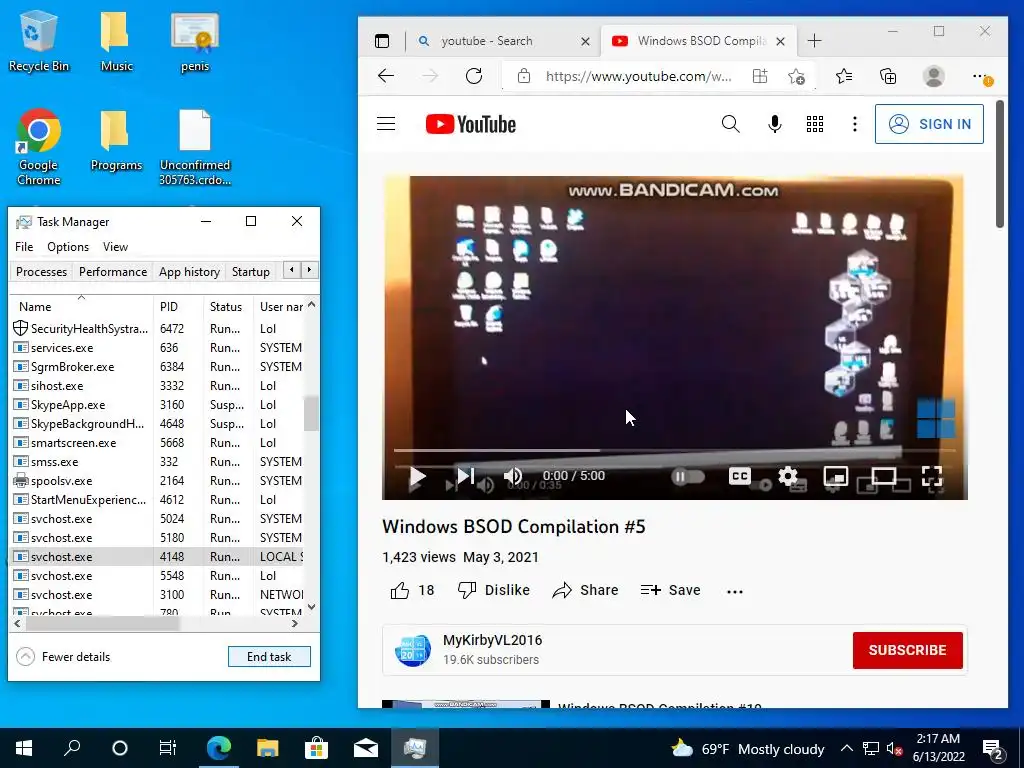This screenshot has height=768, width=1024.
Task: Open Task View on taskbar
Action: (168, 748)
